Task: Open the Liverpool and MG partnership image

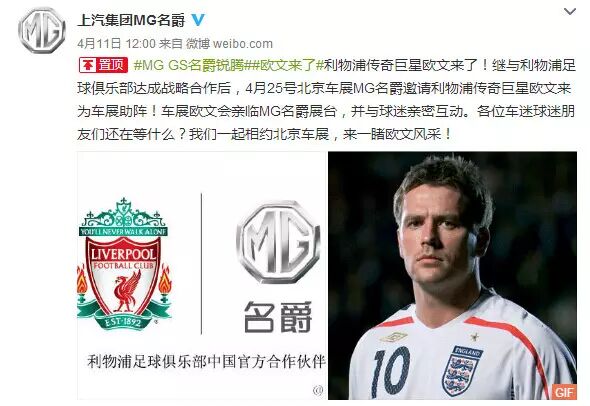Action: [x=201, y=275]
